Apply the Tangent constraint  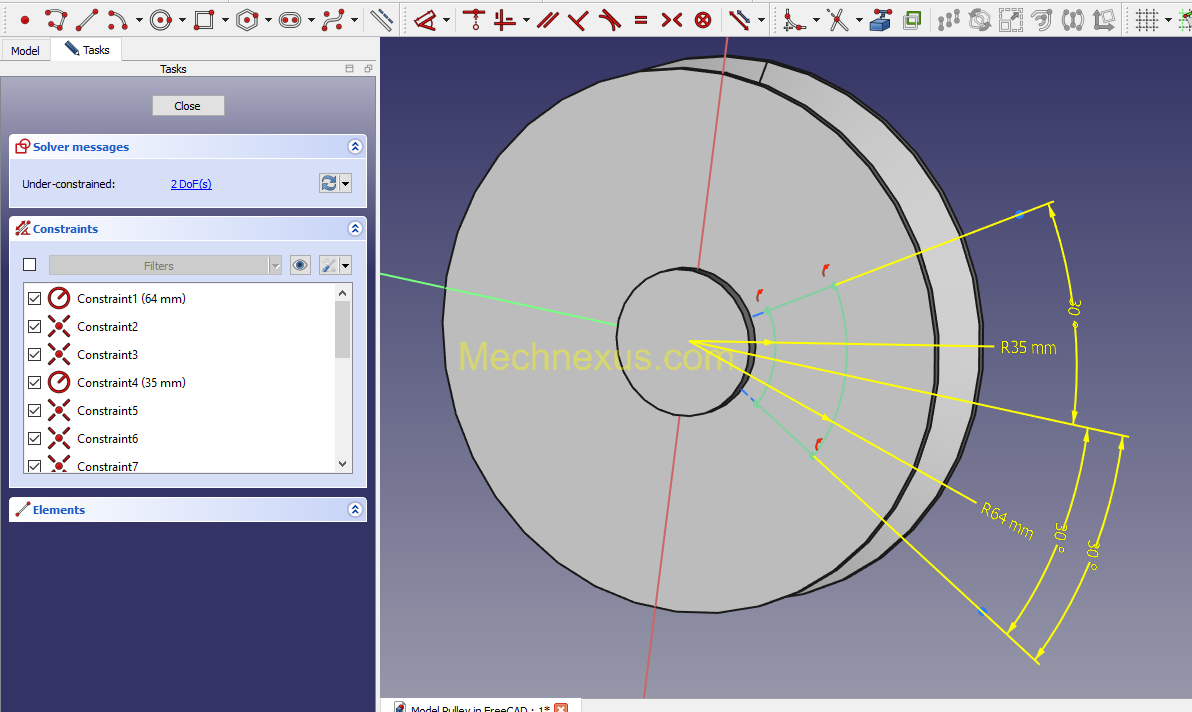click(x=610, y=20)
